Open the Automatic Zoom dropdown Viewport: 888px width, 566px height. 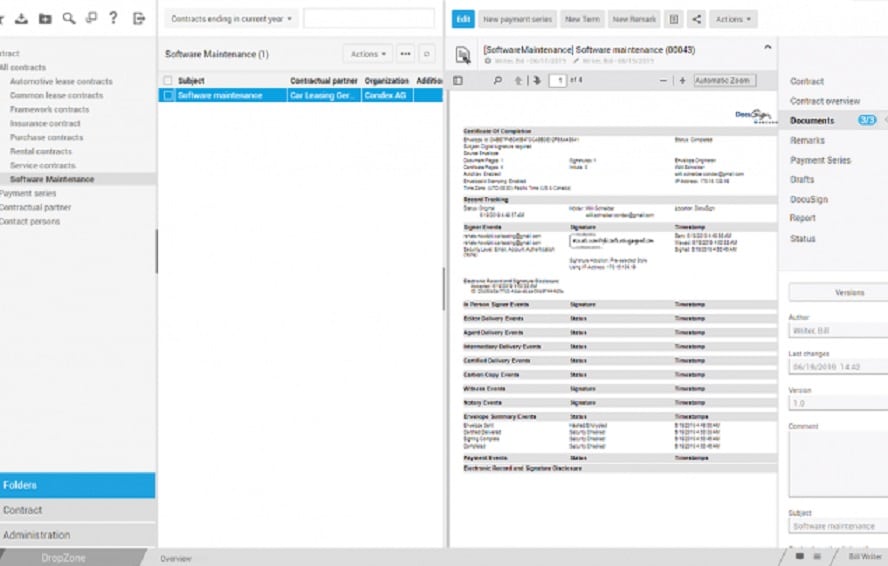click(x=724, y=81)
